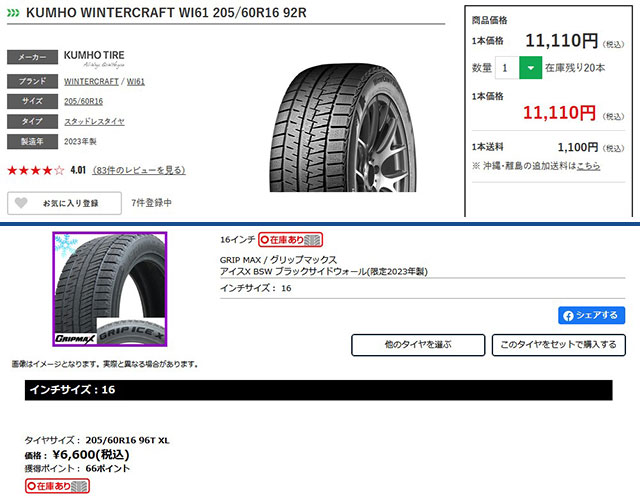This screenshot has width=640, height=500.
Task: Click the green quantity dropdown arrow
Action: tap(530, 68)
